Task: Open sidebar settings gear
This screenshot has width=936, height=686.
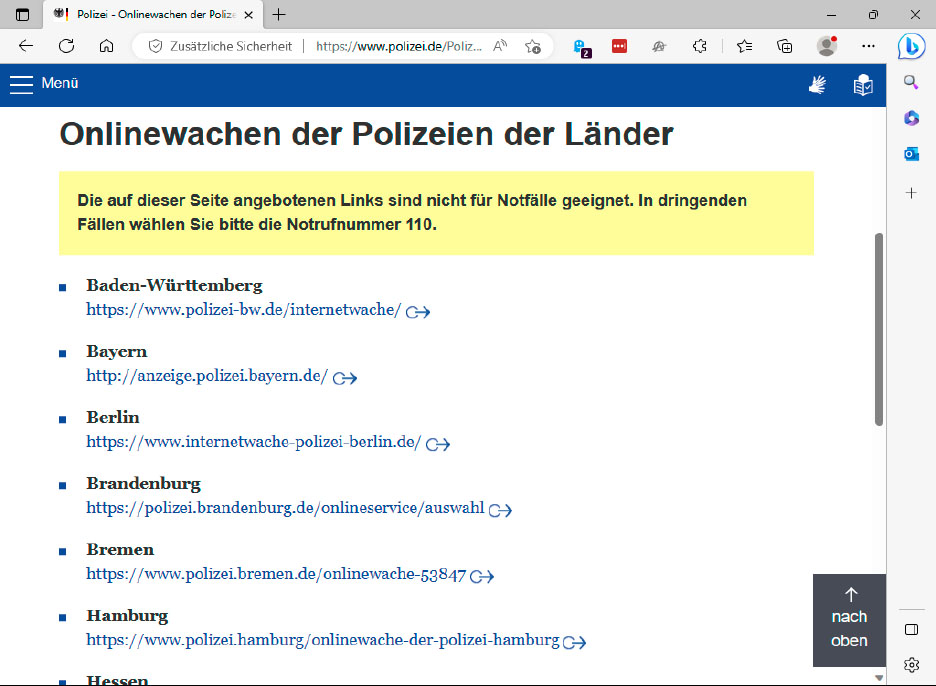Action: [912, 665]
